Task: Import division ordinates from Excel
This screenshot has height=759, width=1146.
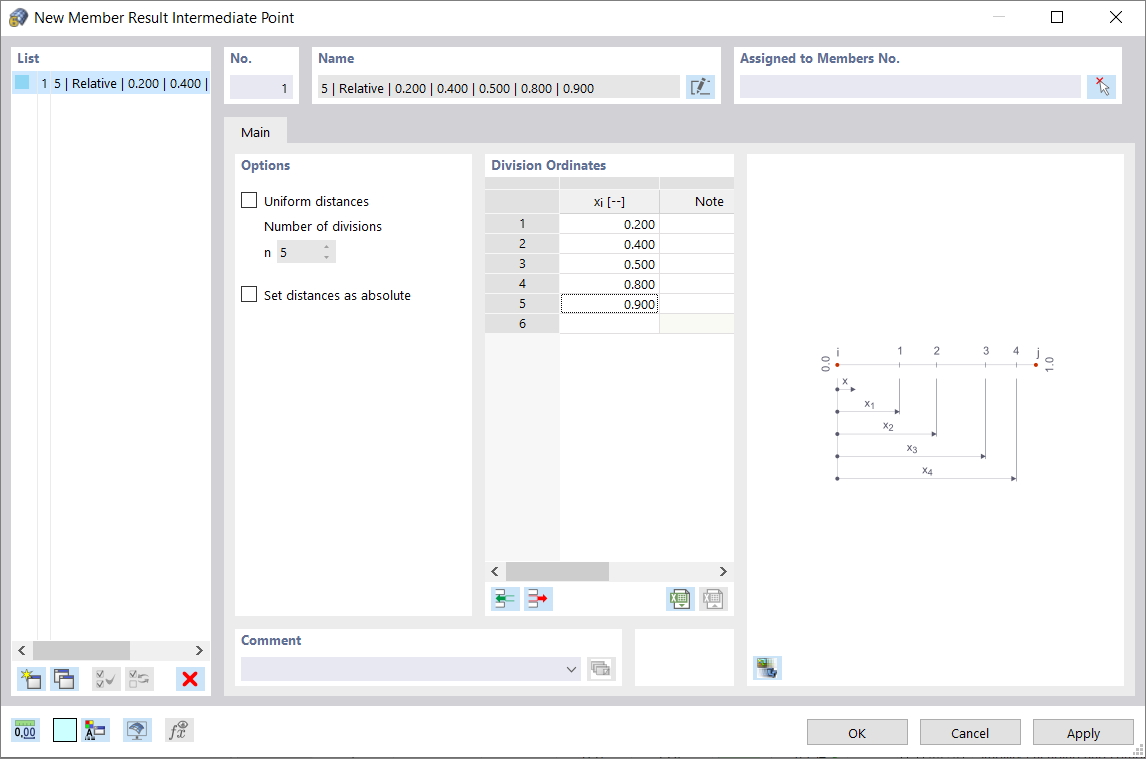Action: (680, 598)
